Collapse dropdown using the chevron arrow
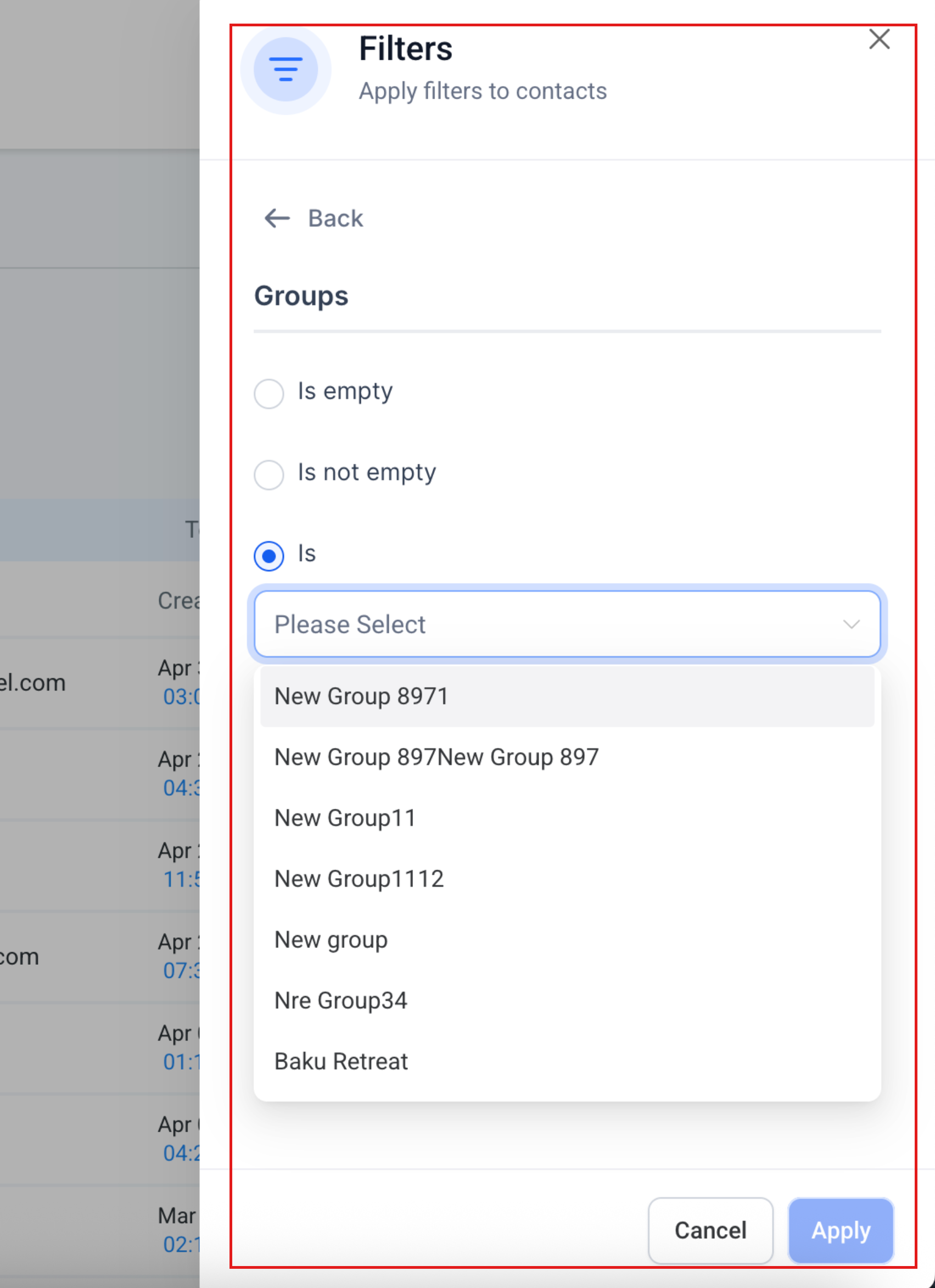The width and height of the screenshot is (935, 1288). (851, 624)
